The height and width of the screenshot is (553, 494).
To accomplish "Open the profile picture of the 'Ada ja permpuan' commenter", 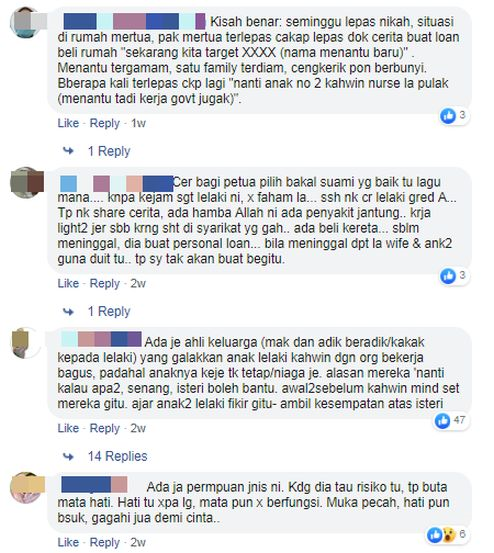I will (27, 488).
